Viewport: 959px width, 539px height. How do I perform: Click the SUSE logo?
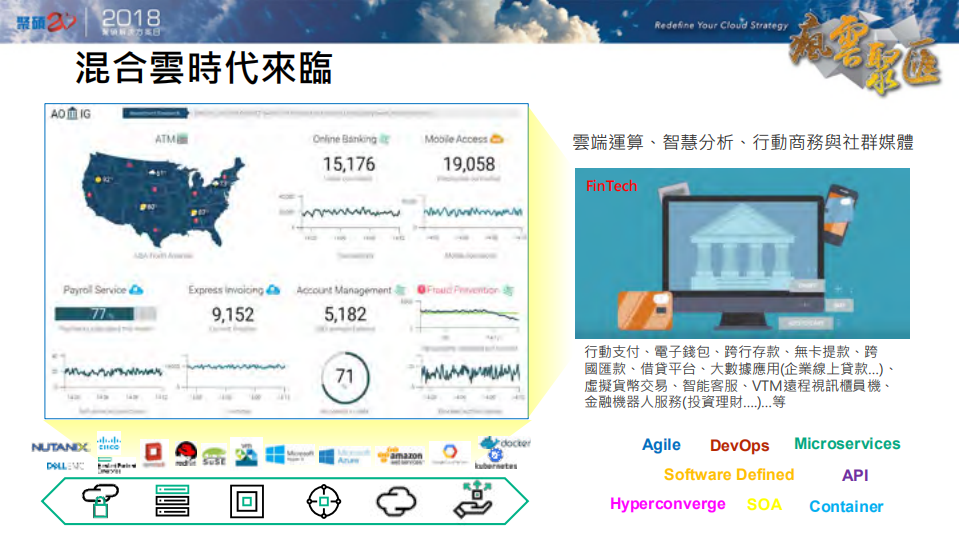pos(214,456)
